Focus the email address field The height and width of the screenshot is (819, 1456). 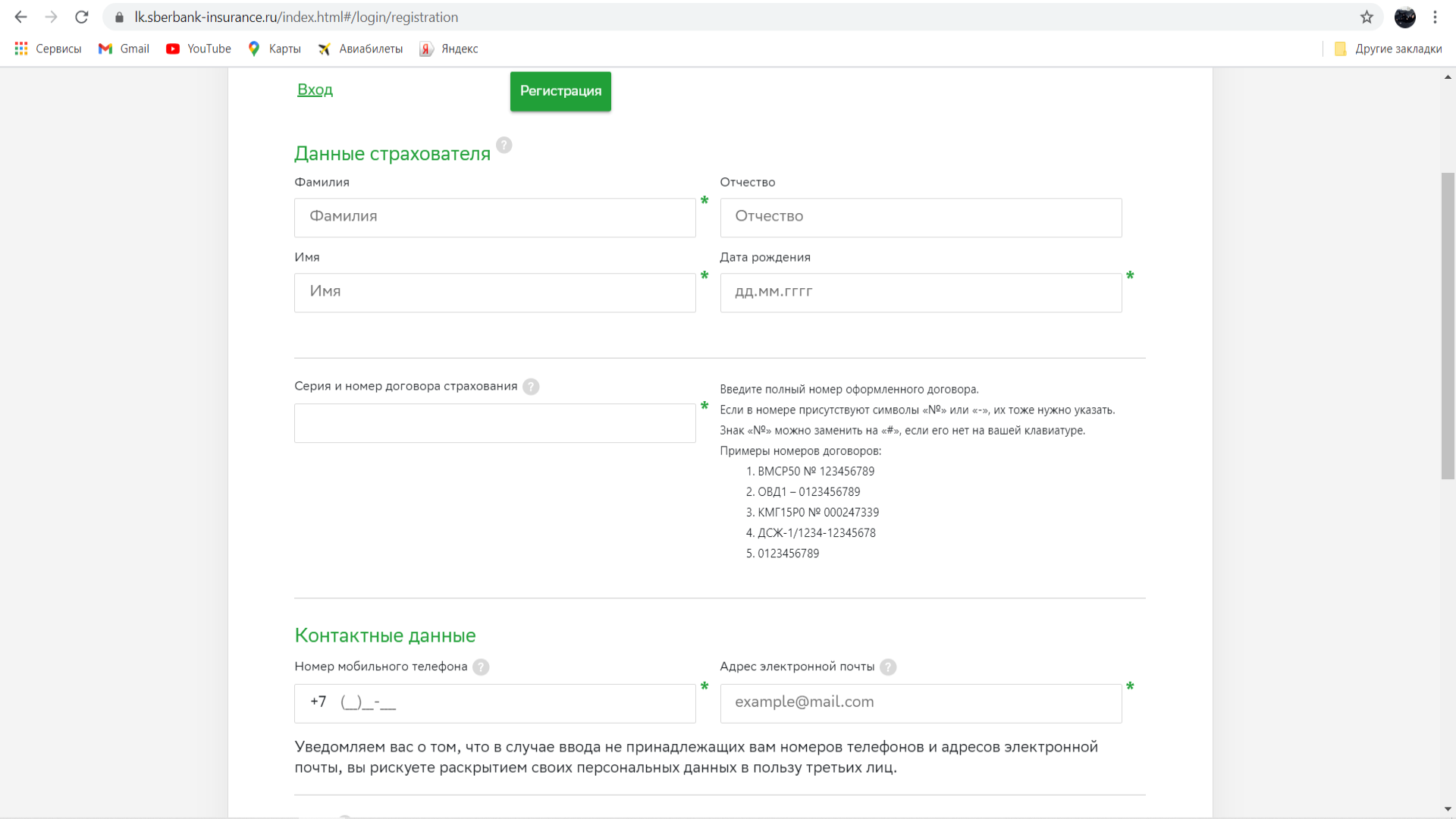tap(921, 704)
